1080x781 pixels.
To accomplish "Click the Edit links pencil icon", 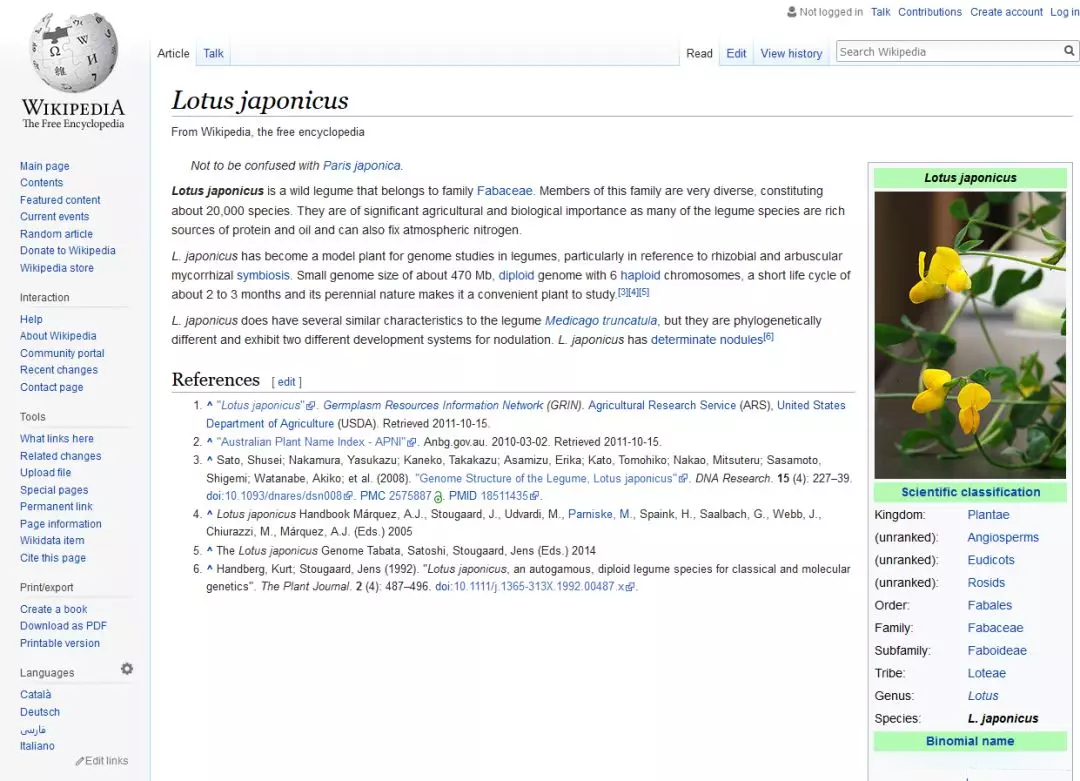I will [x=80, y=761].
